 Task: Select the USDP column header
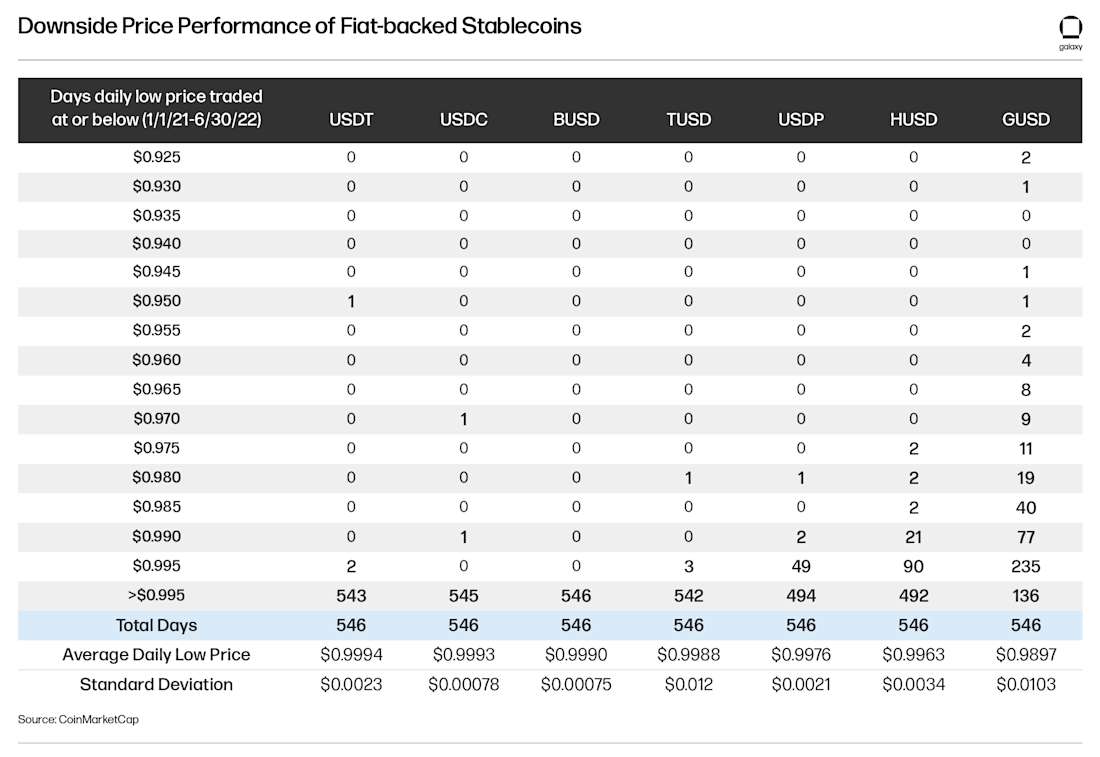[800, 119]
